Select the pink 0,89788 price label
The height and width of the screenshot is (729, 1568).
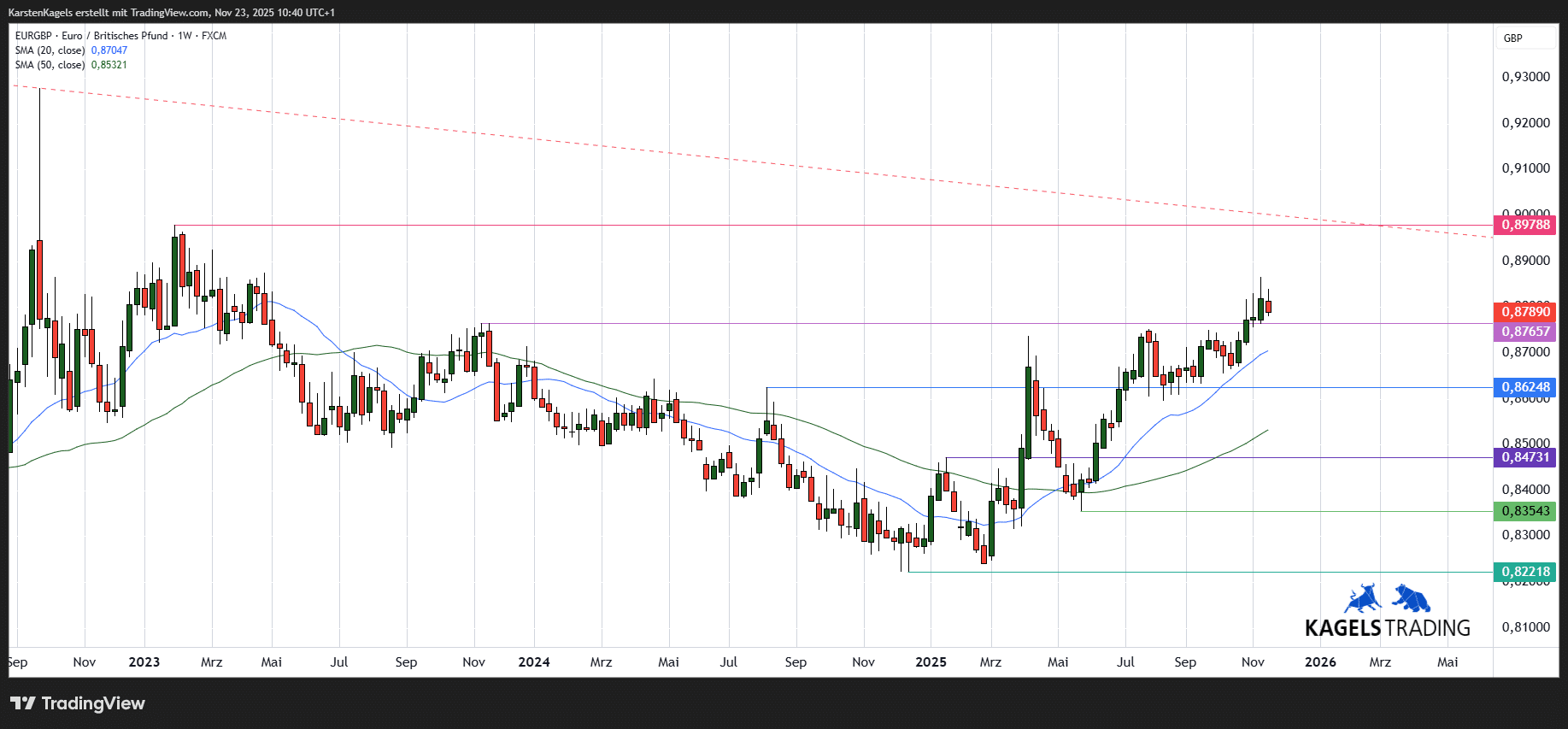[1525, 225]
